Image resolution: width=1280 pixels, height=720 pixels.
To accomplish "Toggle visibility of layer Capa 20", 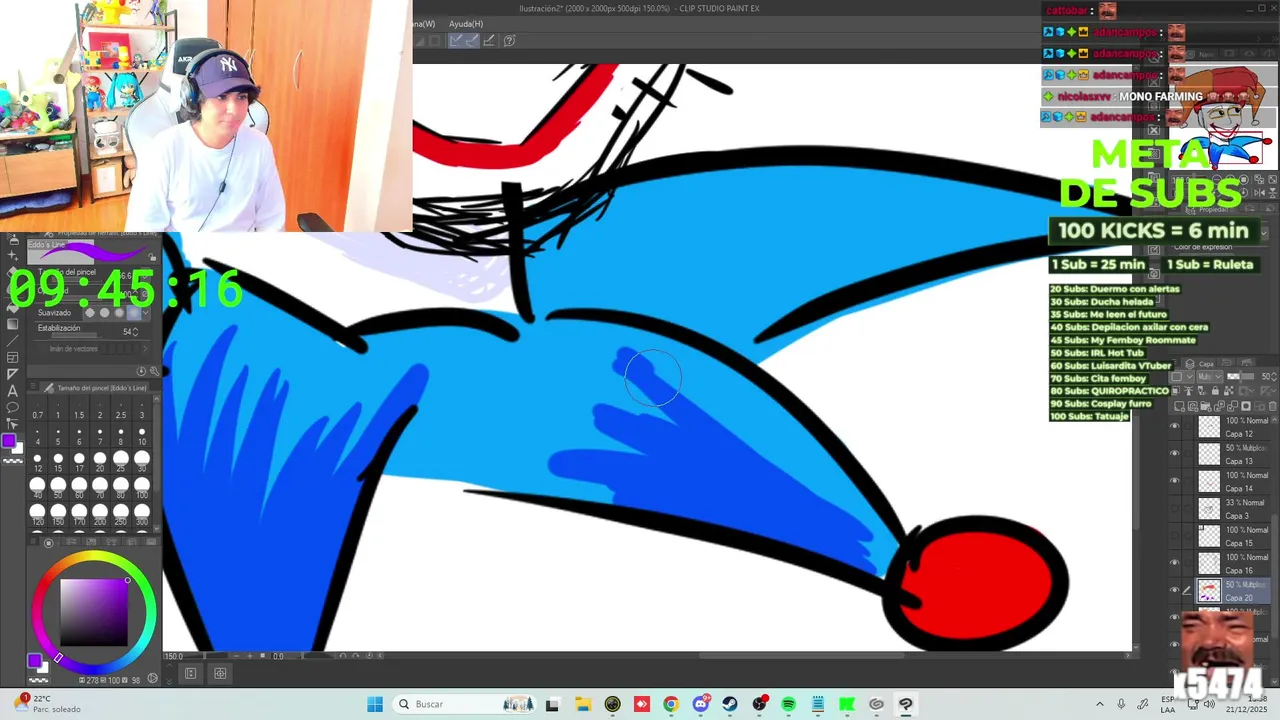I will point(1175,590).
